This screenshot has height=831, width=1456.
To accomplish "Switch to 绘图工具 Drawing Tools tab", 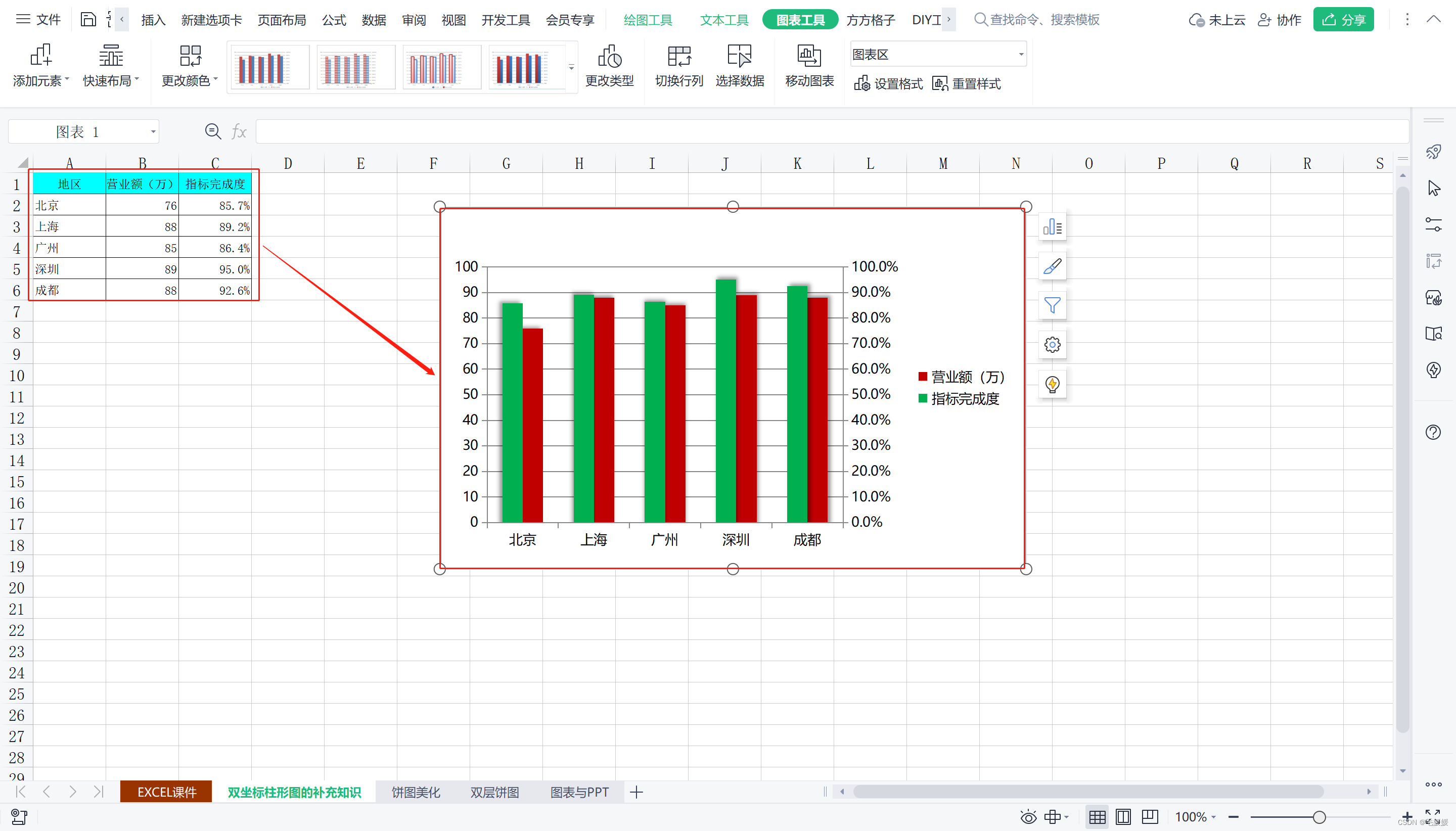I will click(x=647, y=20).
